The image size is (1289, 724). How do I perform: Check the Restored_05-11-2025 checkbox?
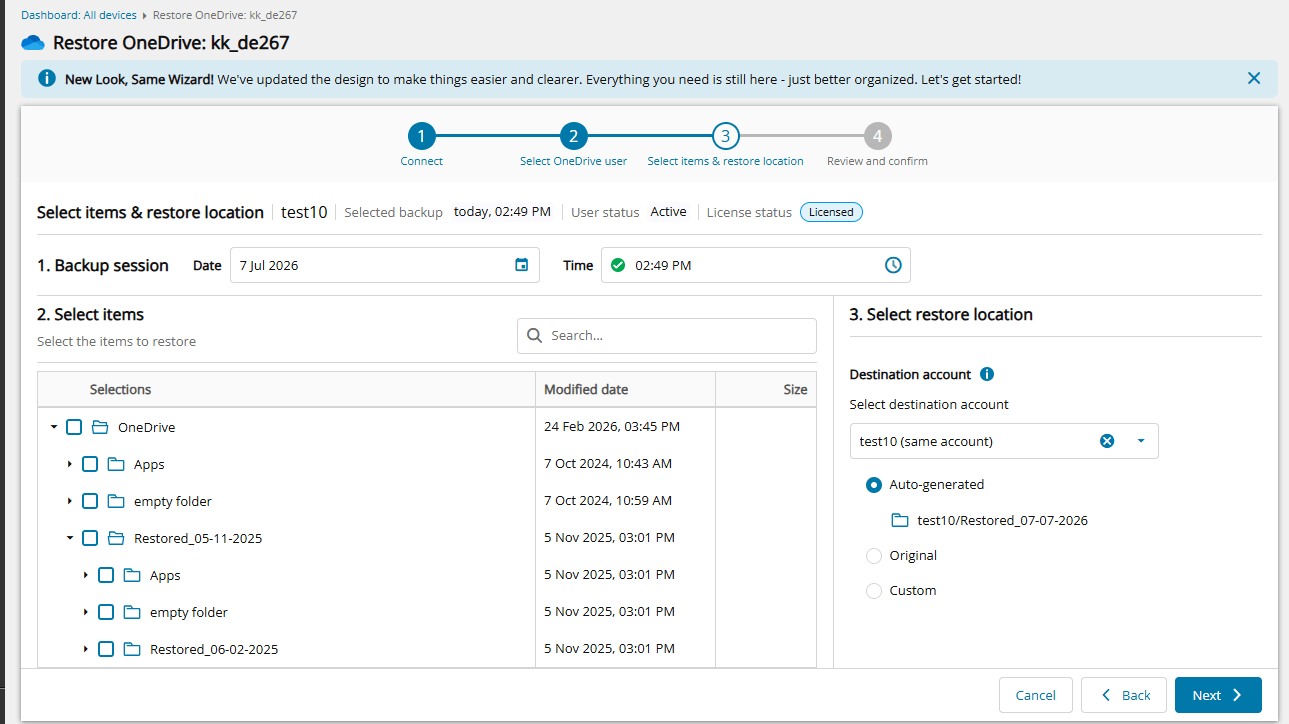(x=90, y=538)
